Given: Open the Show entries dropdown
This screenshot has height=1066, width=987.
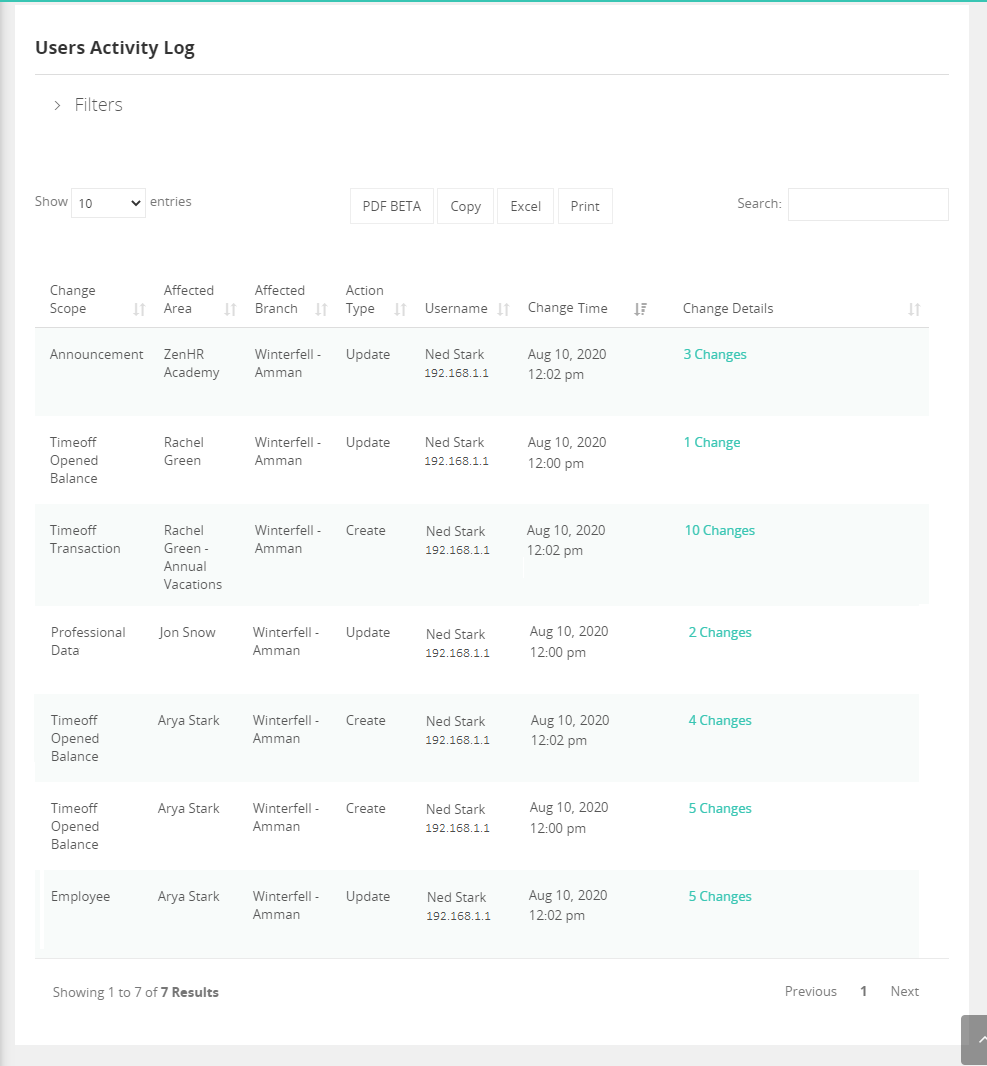Looking at the screenshot, I should [x=108, y=203].
